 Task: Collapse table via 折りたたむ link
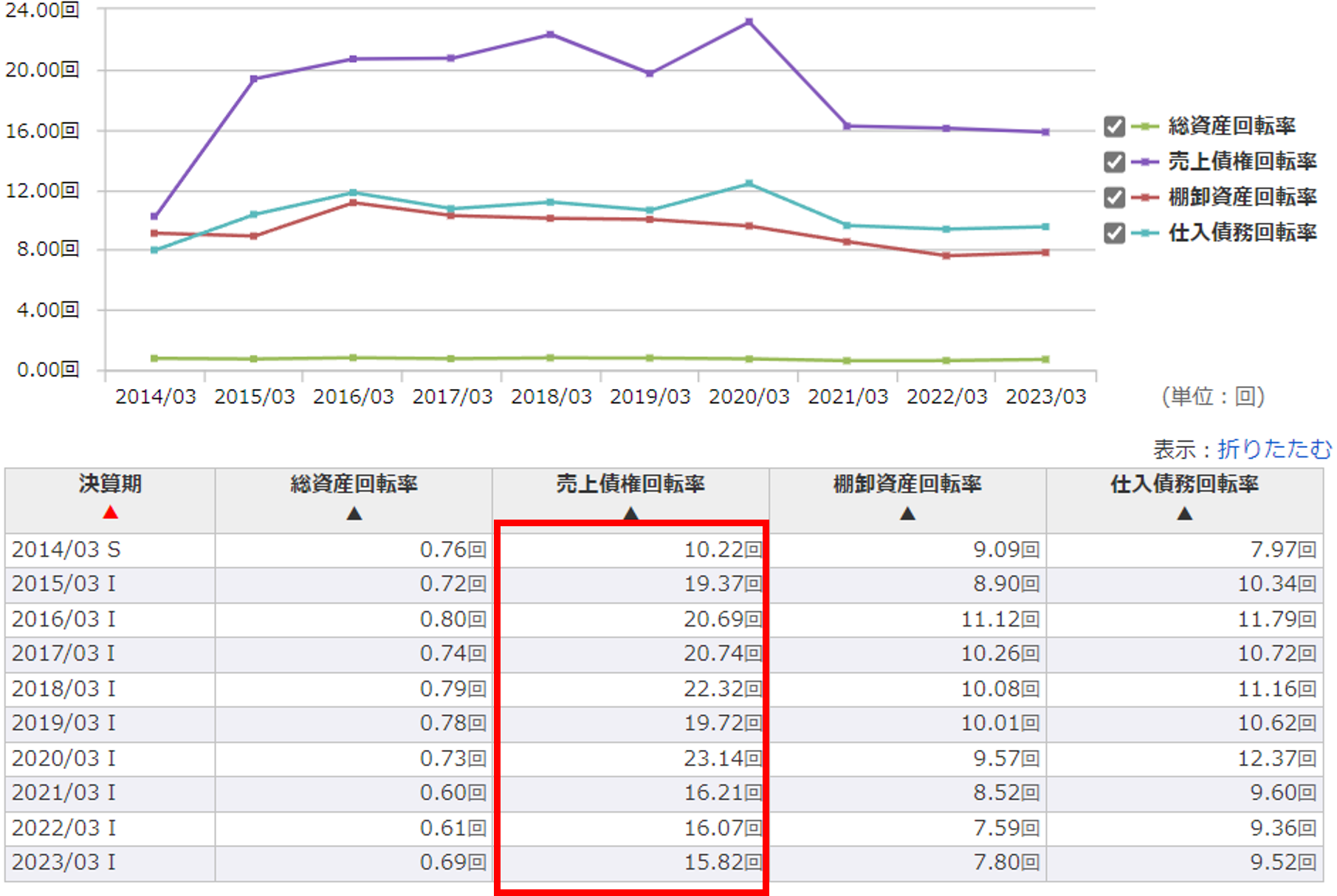(1274, 449)
